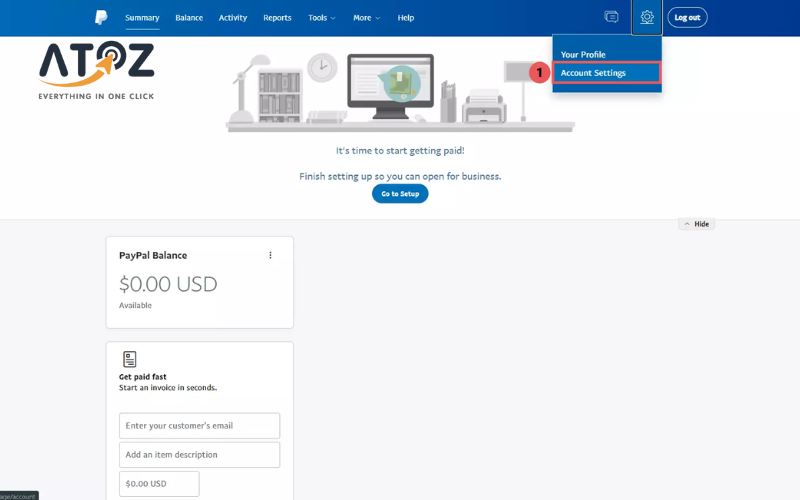The height and width of the screenshot is (500, 800).
Task: Switch to the Reports tab
Action: pyautogui.click(x=277, y=18)
